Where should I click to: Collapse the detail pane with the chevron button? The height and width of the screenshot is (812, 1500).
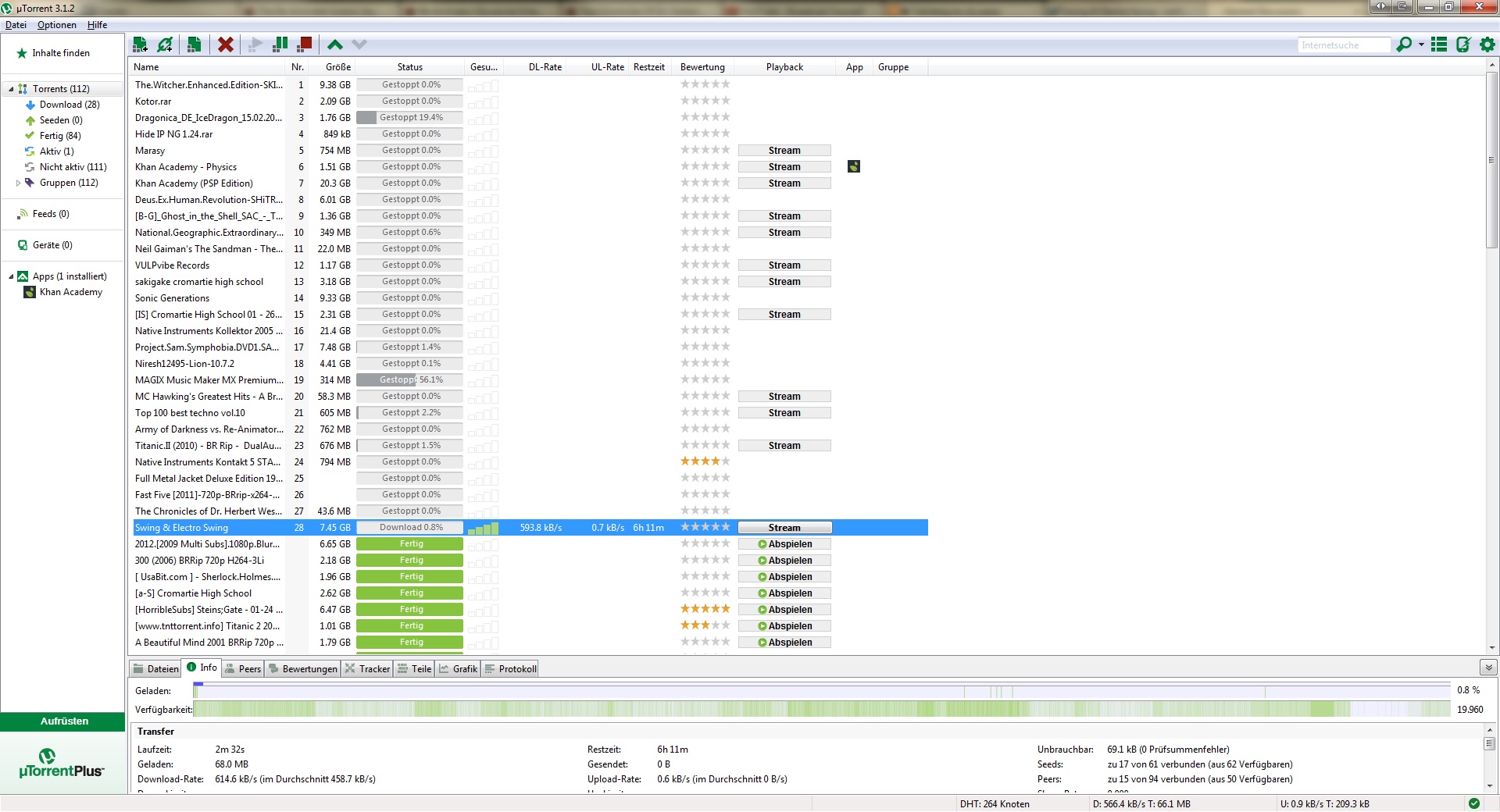[1488, 668]
